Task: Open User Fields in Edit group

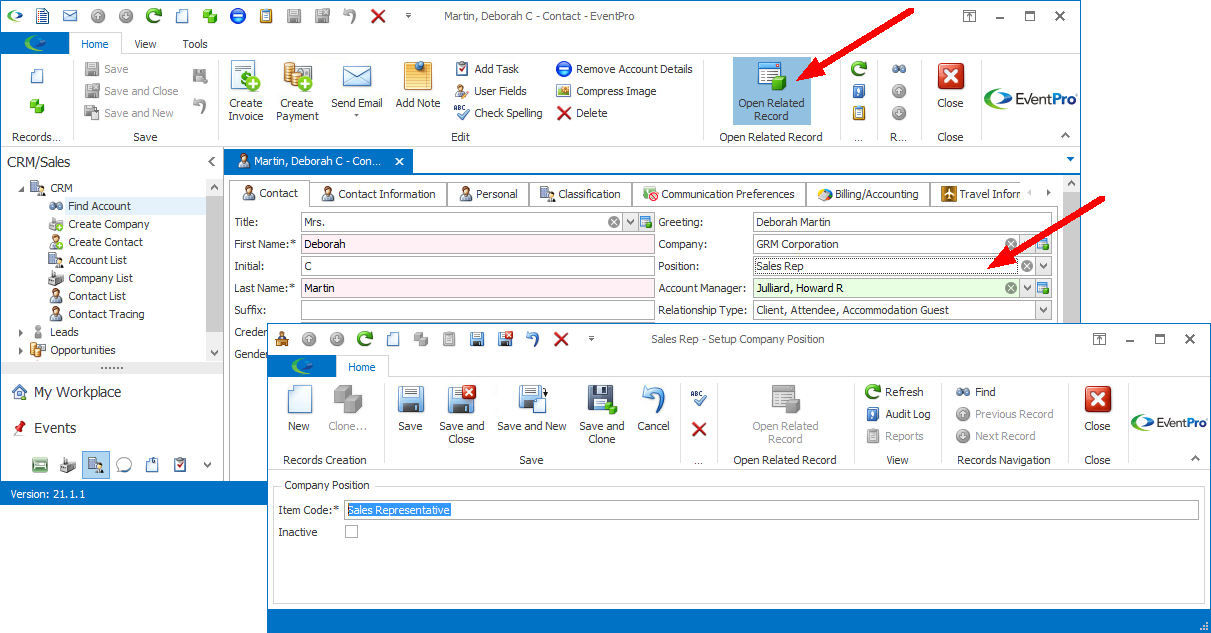Action: pos(490,91)
